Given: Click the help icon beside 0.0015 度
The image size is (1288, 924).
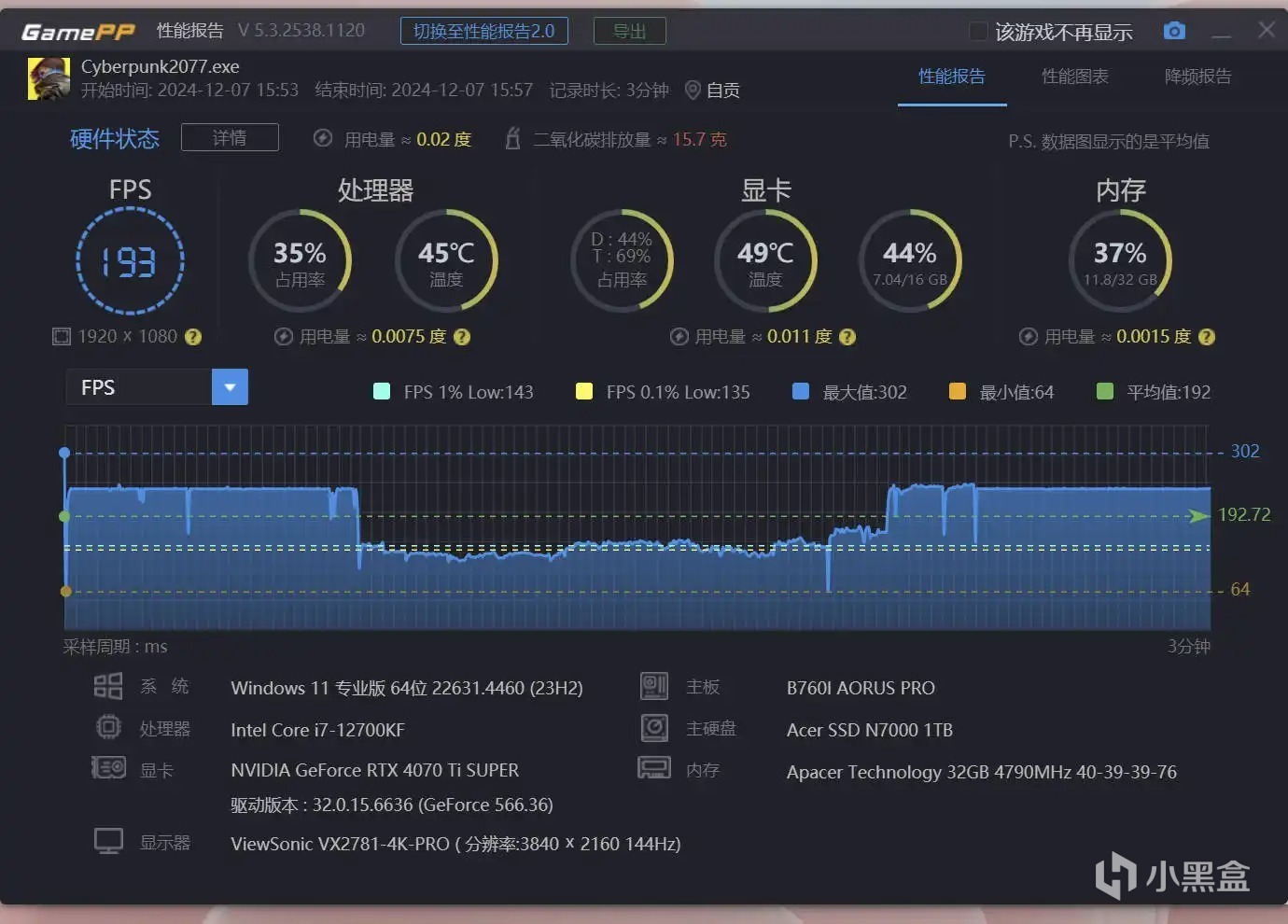Looking at the screenshot, I should [1207, 337].
